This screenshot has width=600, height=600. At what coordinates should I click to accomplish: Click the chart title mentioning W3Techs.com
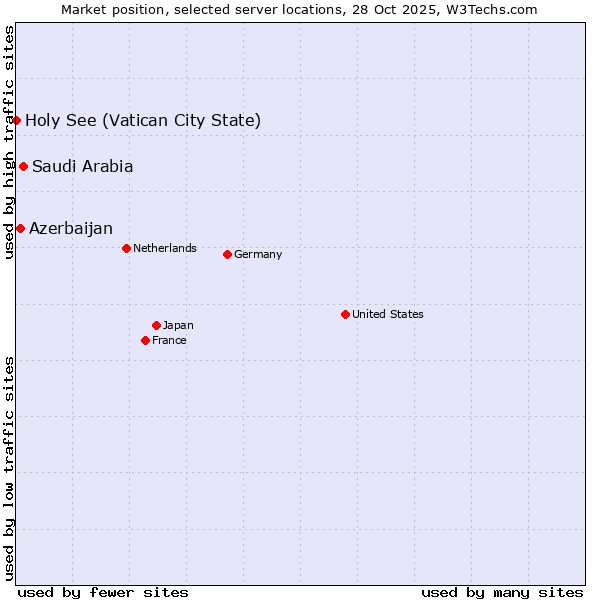[x=299, y=9]
